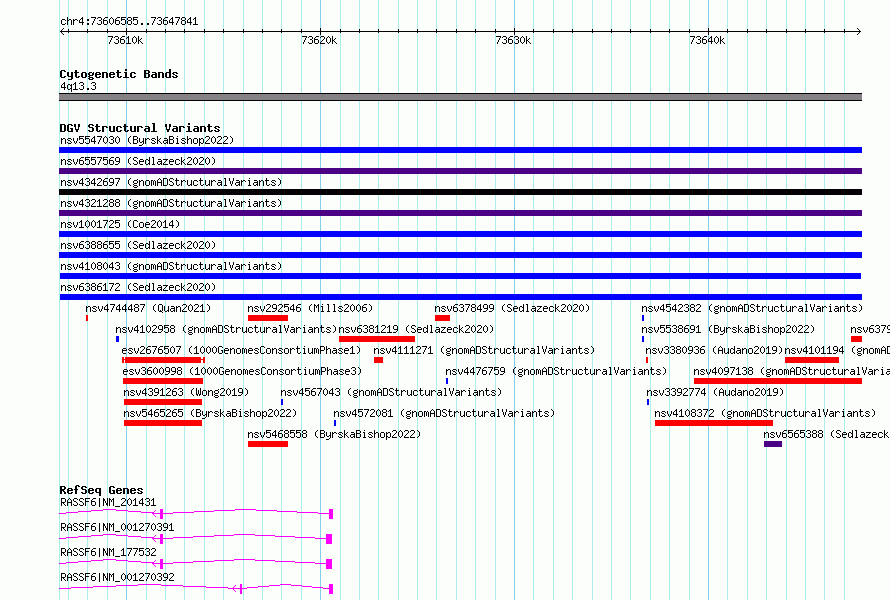The height and width of the screenshot is (600, 890).
Task: Click the red bar under nsv5465265
Action: coord(163,423)
